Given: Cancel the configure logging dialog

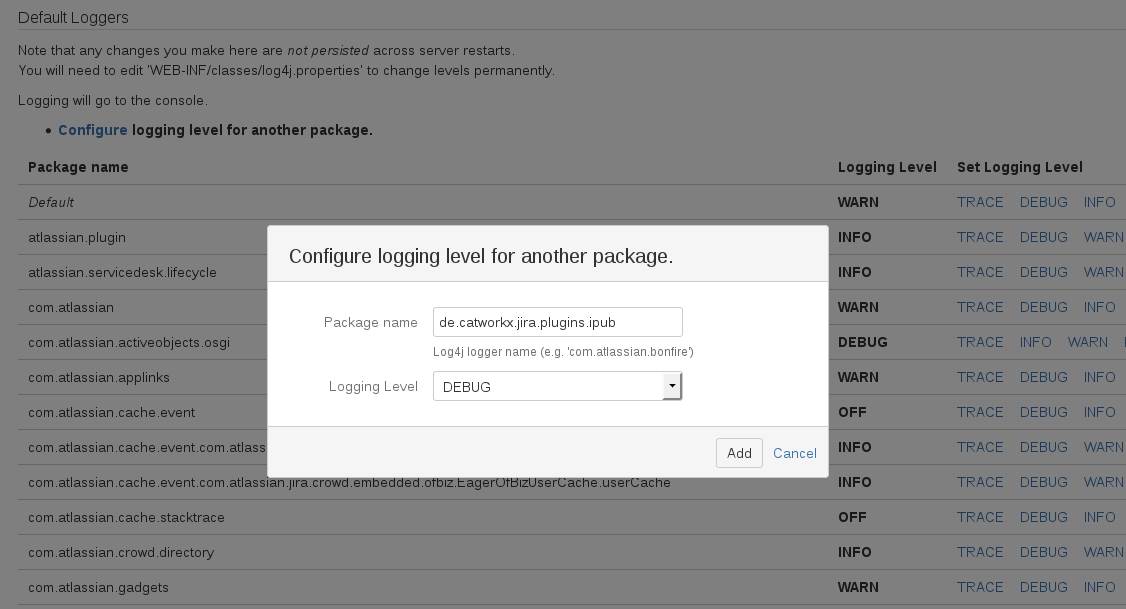Looking at the screenshot, I should tap(795, 453).
